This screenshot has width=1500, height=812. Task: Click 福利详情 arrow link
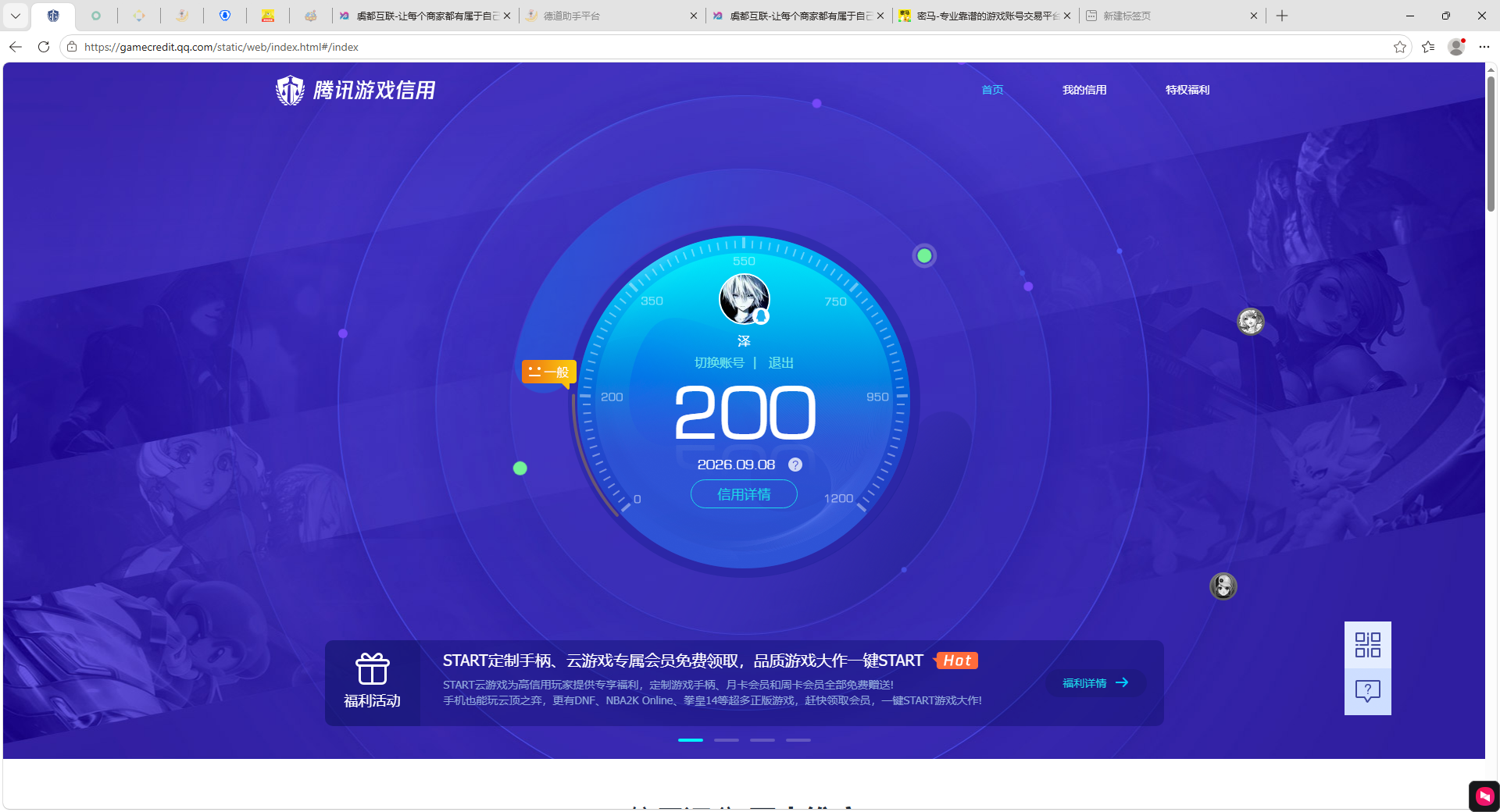pyautogui.click(x=1095, y=683)
